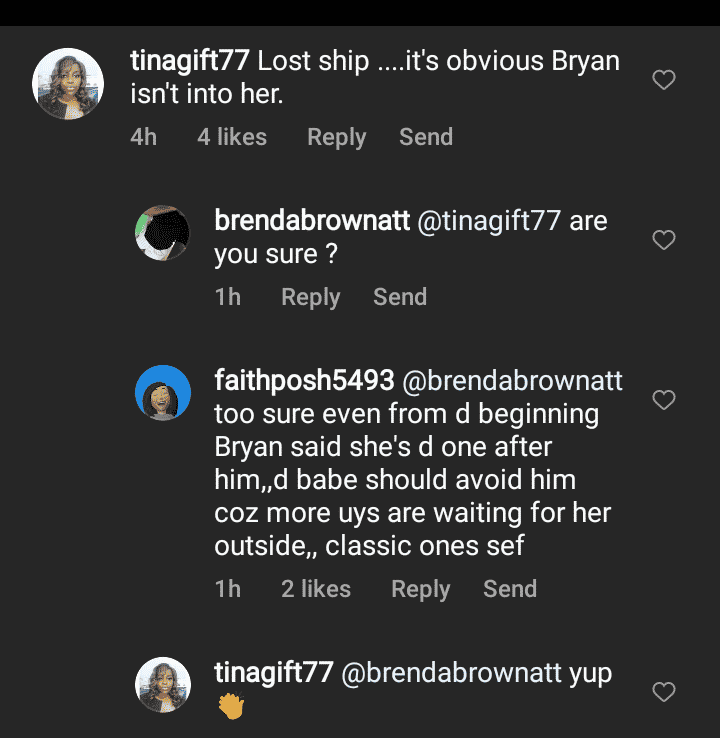
Task: Open the faithposh5493 username link
Action: click(x=304, y=380)
